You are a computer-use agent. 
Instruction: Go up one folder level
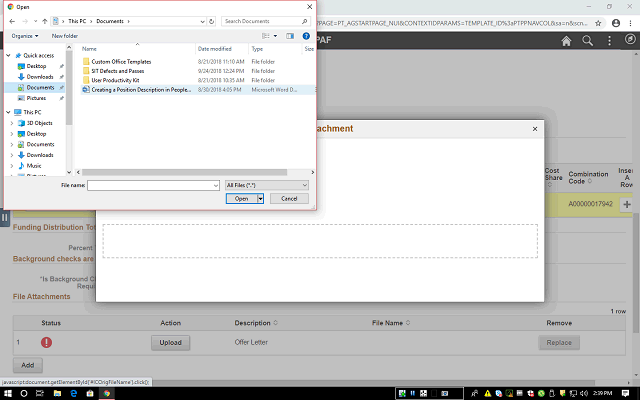pyautogui.click(x=44, y=21)
